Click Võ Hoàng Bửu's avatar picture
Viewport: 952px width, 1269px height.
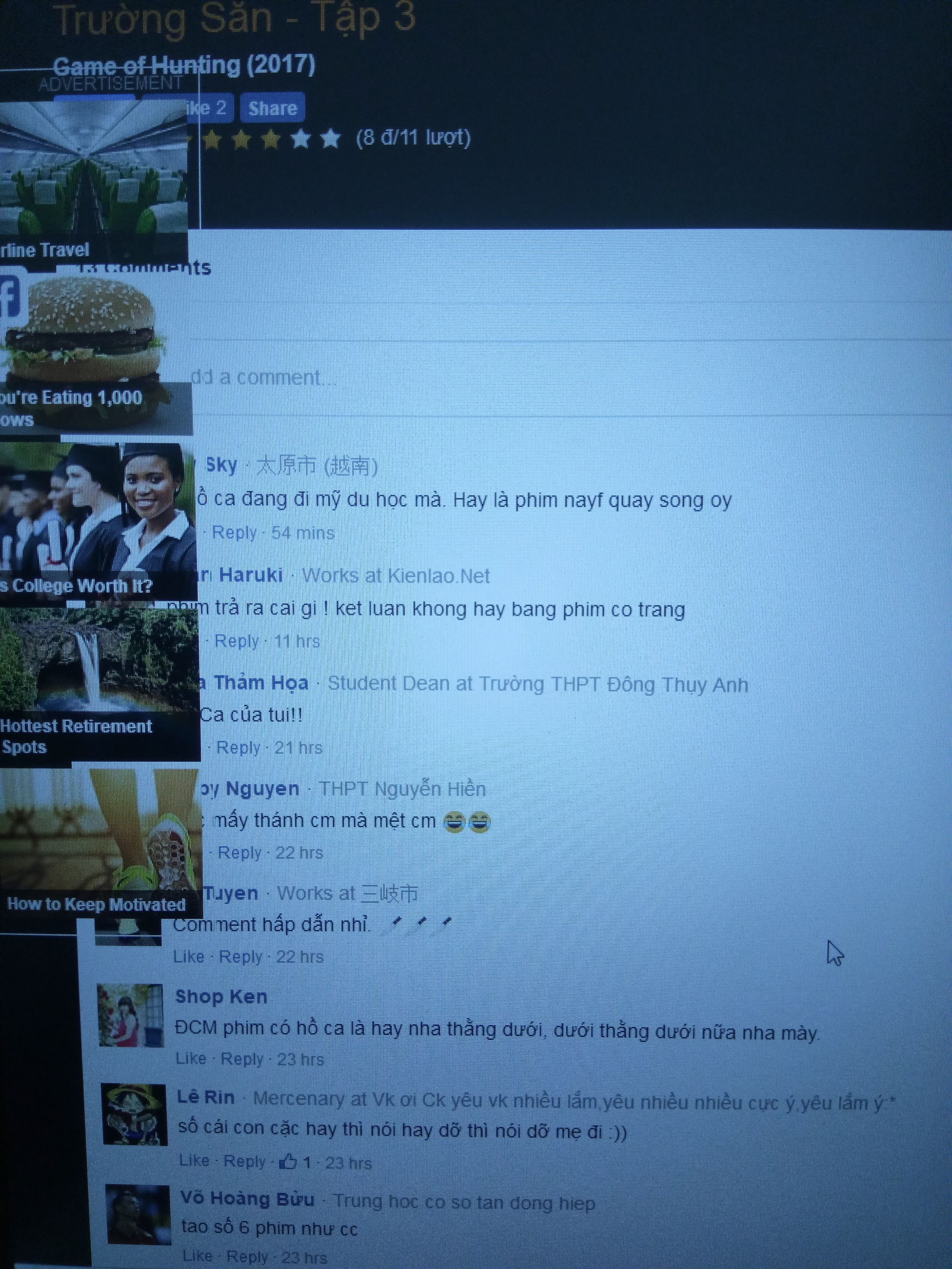139,1215
